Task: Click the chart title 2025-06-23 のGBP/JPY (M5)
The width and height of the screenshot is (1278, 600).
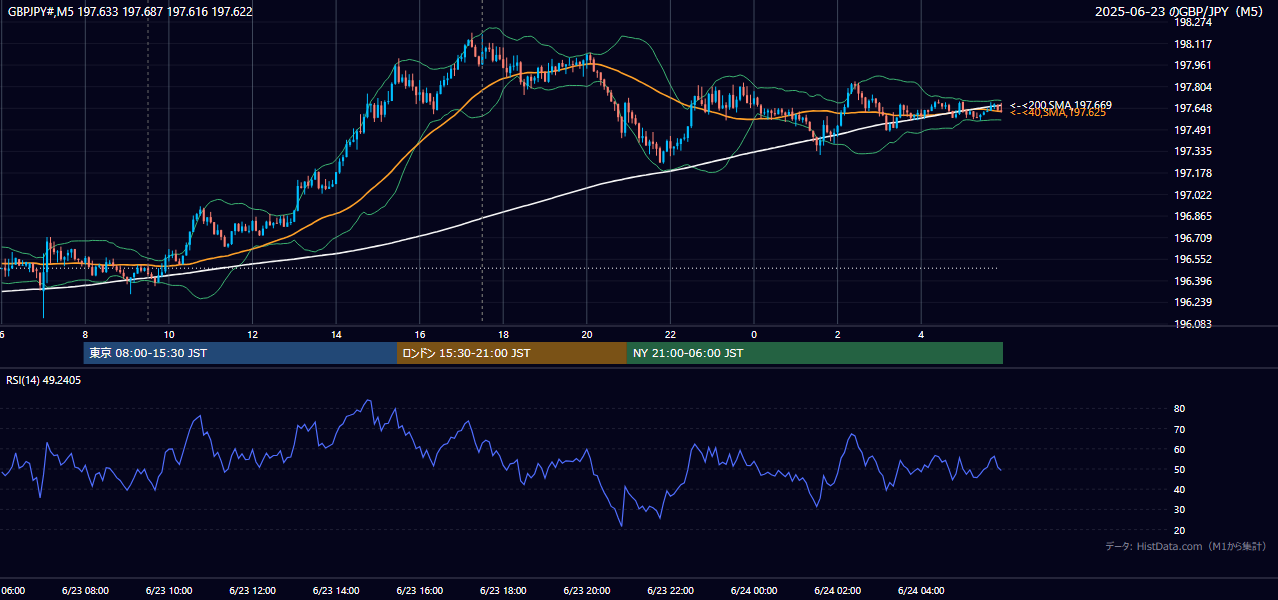Action: click(x=1180, y=12)
